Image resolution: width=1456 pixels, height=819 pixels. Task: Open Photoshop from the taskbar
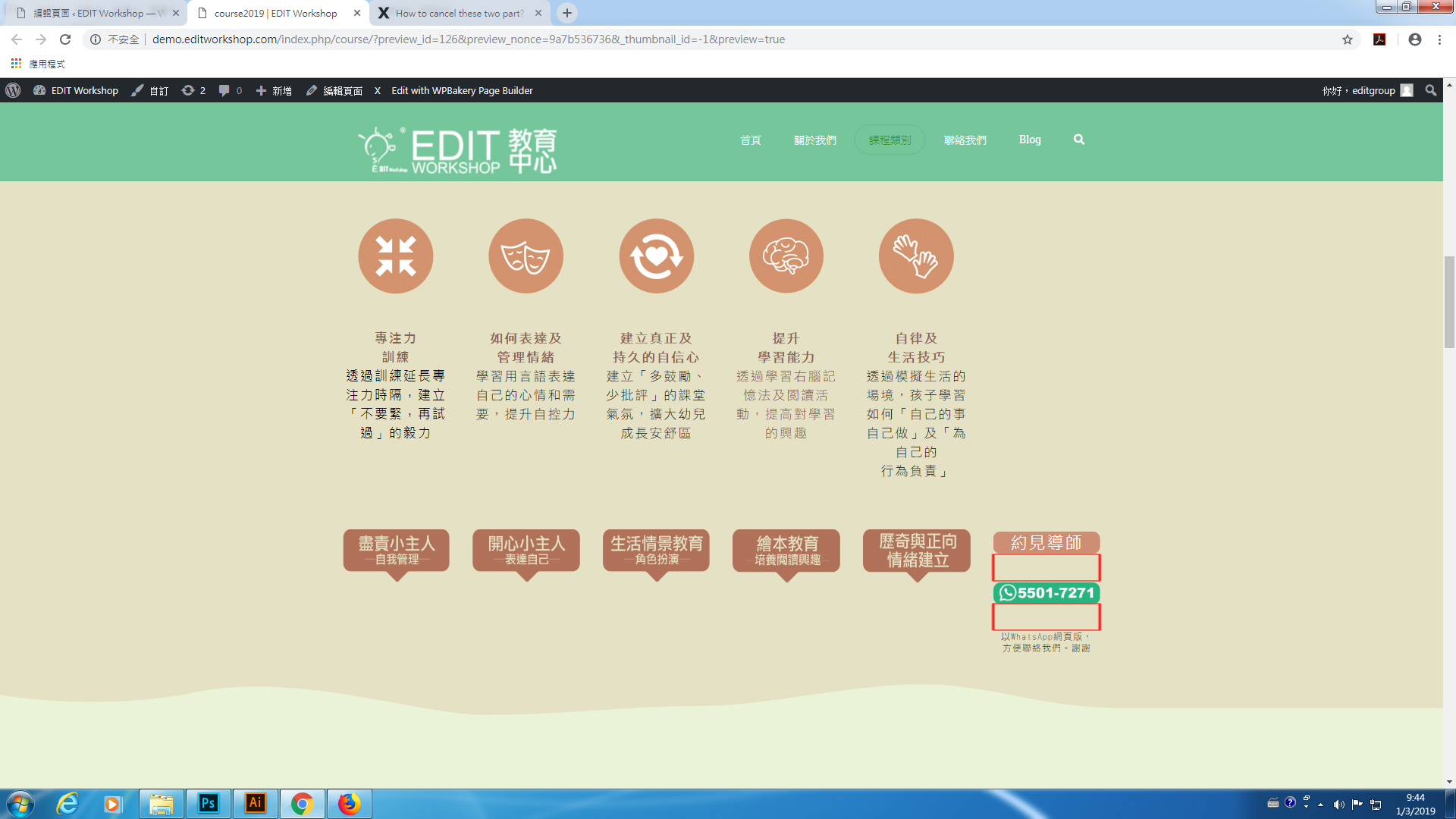coord(209,803)
